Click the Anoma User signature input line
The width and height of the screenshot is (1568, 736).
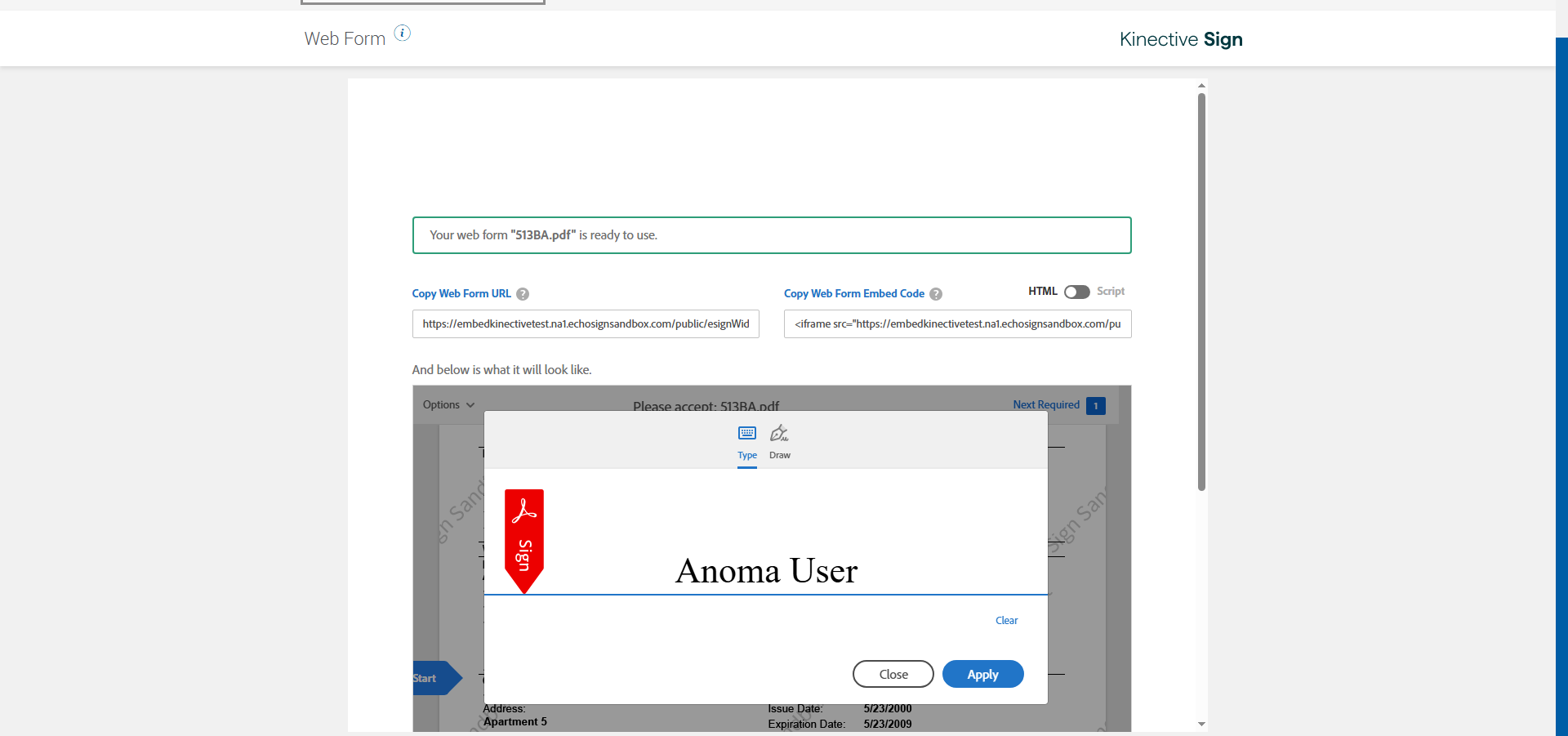(766, 571)
